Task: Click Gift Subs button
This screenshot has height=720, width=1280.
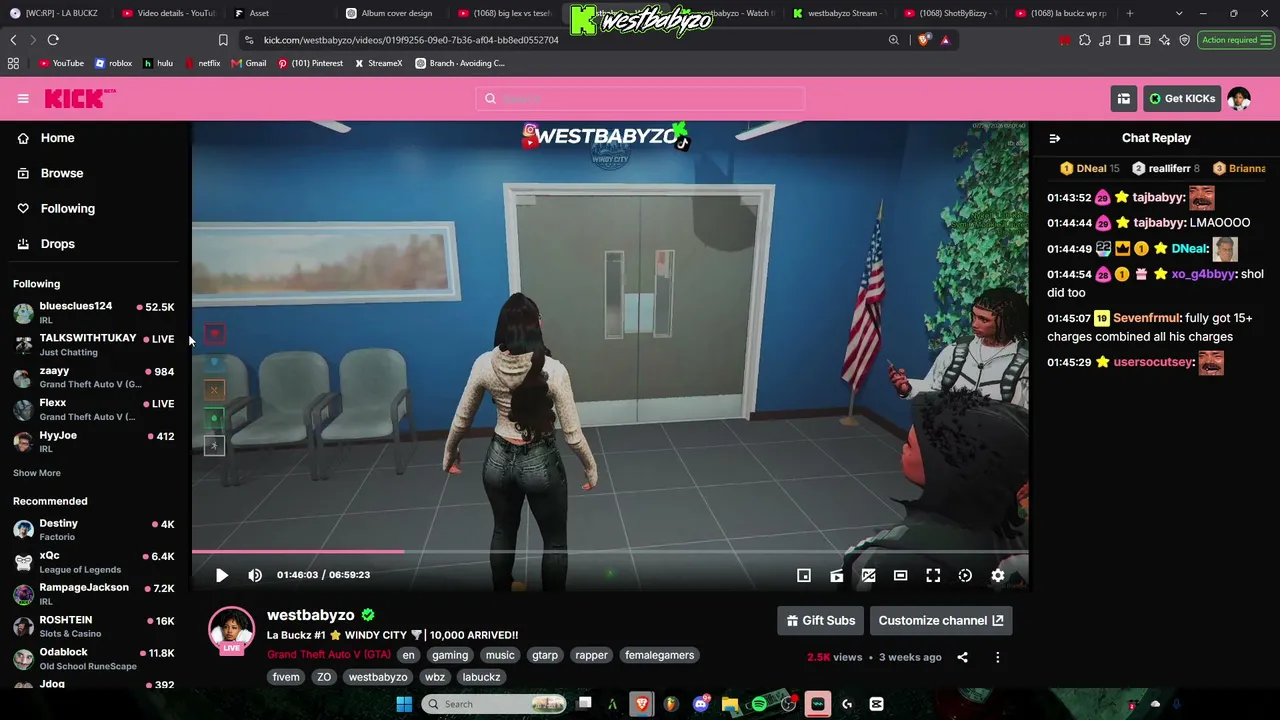Action: 820,620
